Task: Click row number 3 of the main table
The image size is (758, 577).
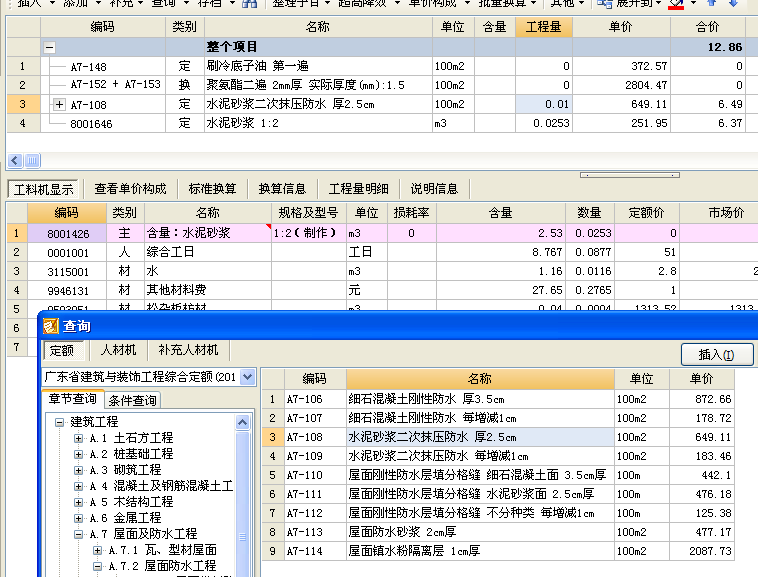Action: click(x=23, y=104)
